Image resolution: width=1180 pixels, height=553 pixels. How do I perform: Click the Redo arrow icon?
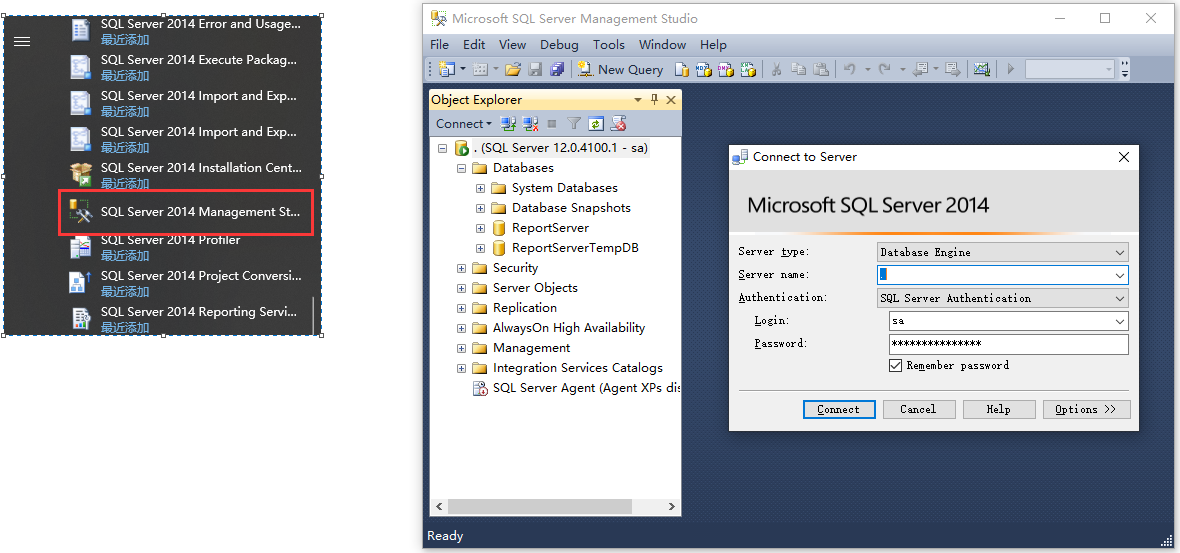pos(884,69)
